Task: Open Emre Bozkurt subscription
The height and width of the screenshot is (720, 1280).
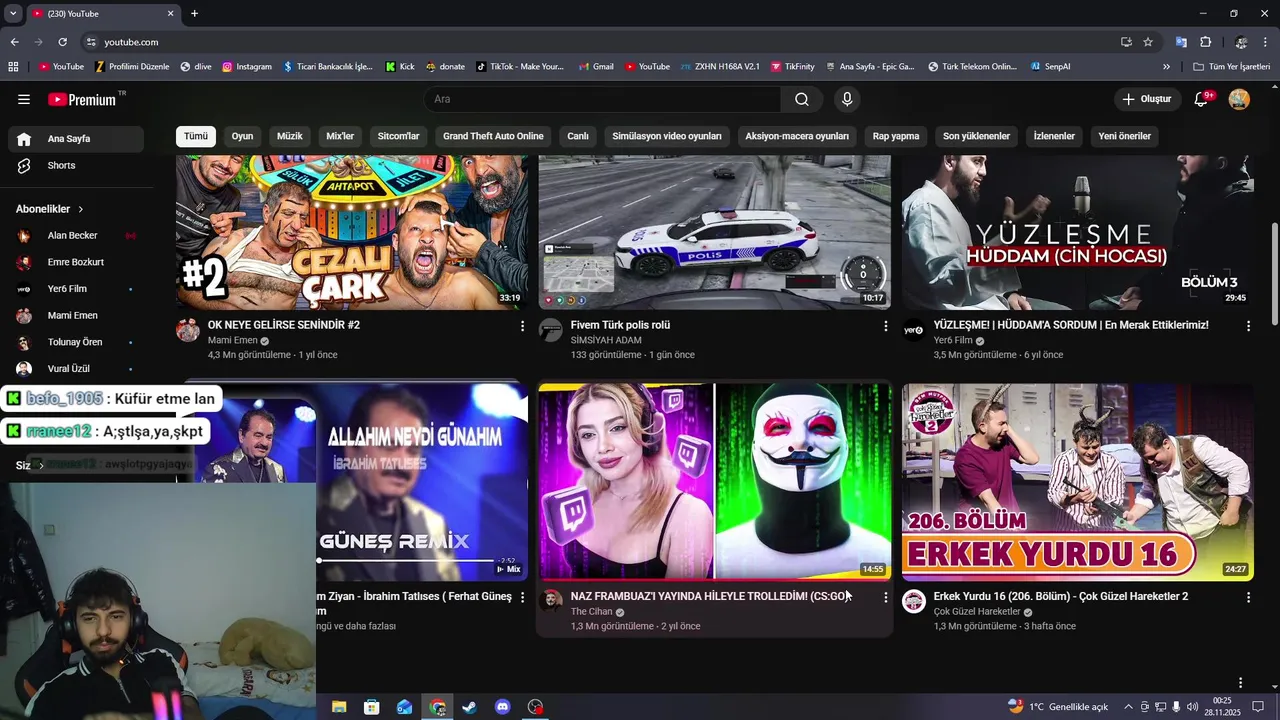Action: [76, 262]
